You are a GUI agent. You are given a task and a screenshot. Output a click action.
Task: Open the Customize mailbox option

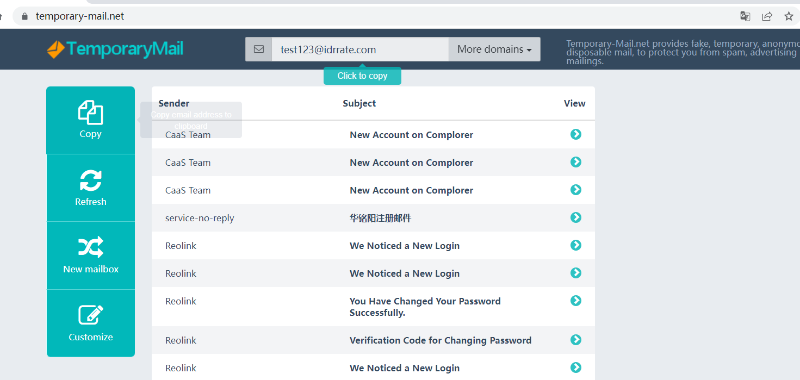coord(90,323)
